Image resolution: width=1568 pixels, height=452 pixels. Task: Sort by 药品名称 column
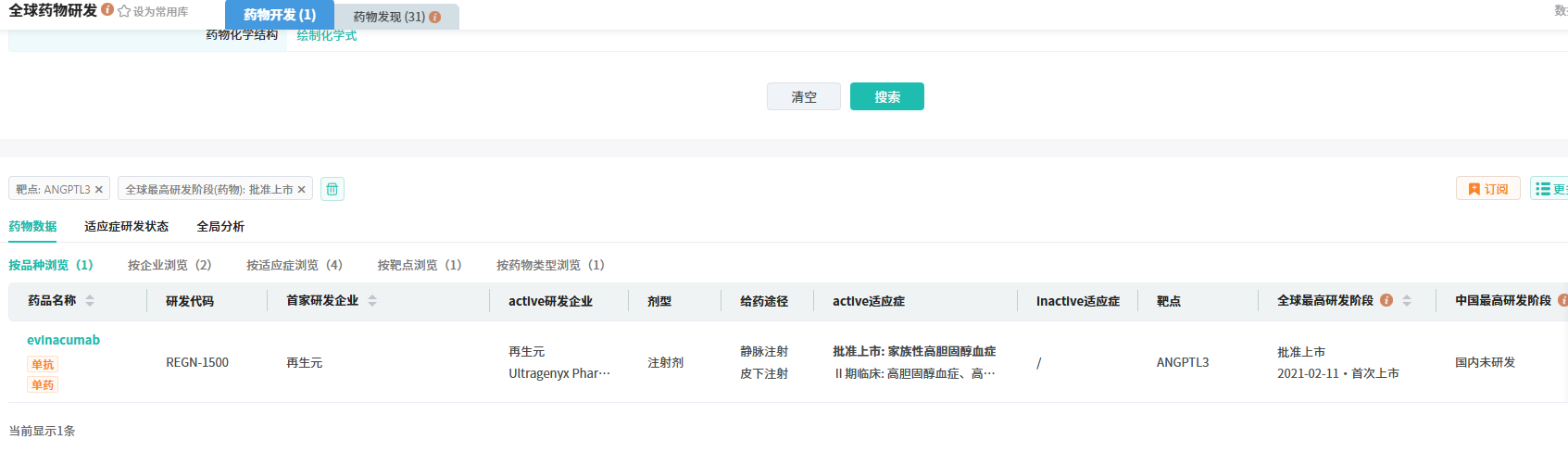click(90, 300)
